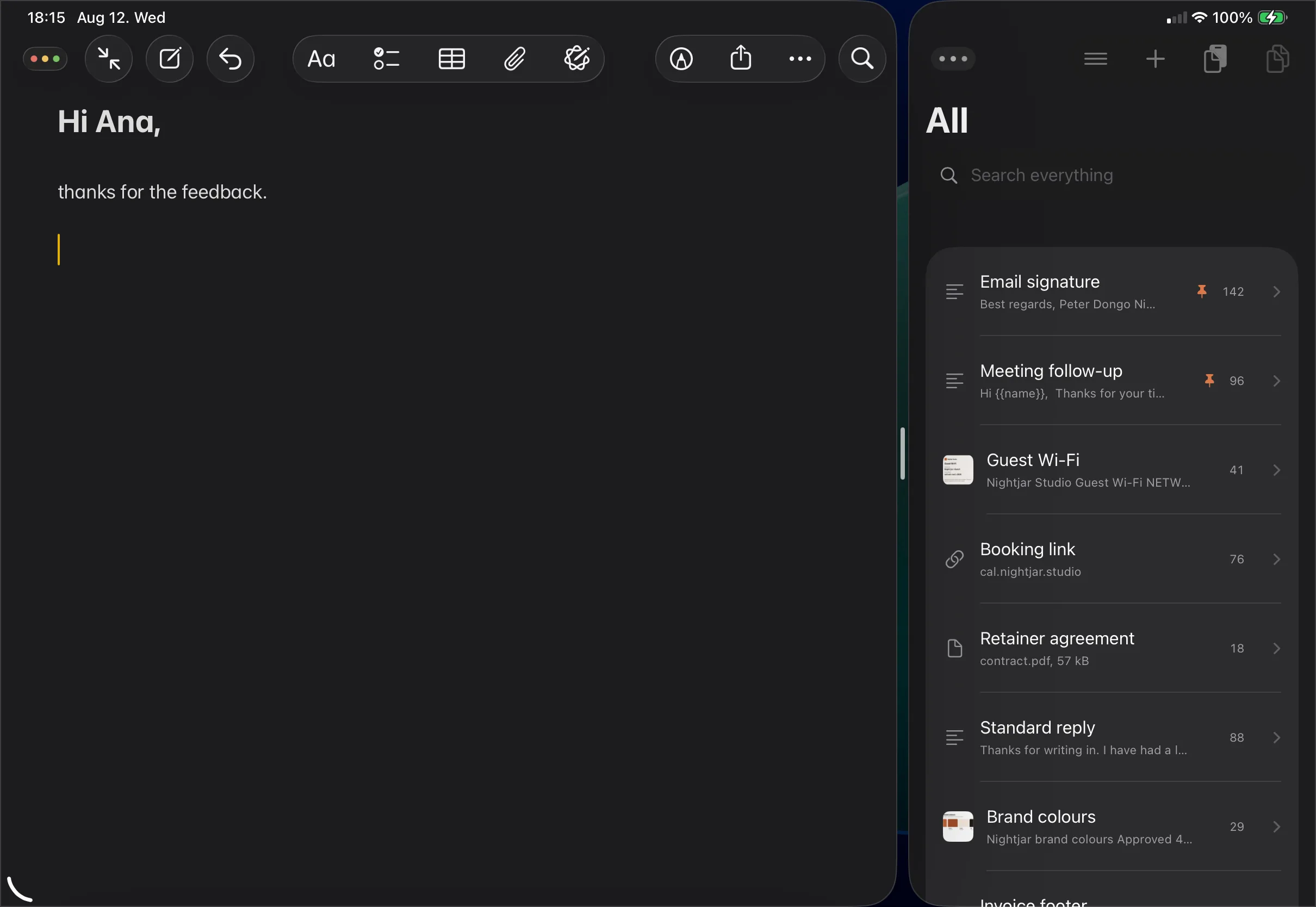
Task: Open Writing Tools icon in Notes toolbar
Action: click(x=577, y=59)
